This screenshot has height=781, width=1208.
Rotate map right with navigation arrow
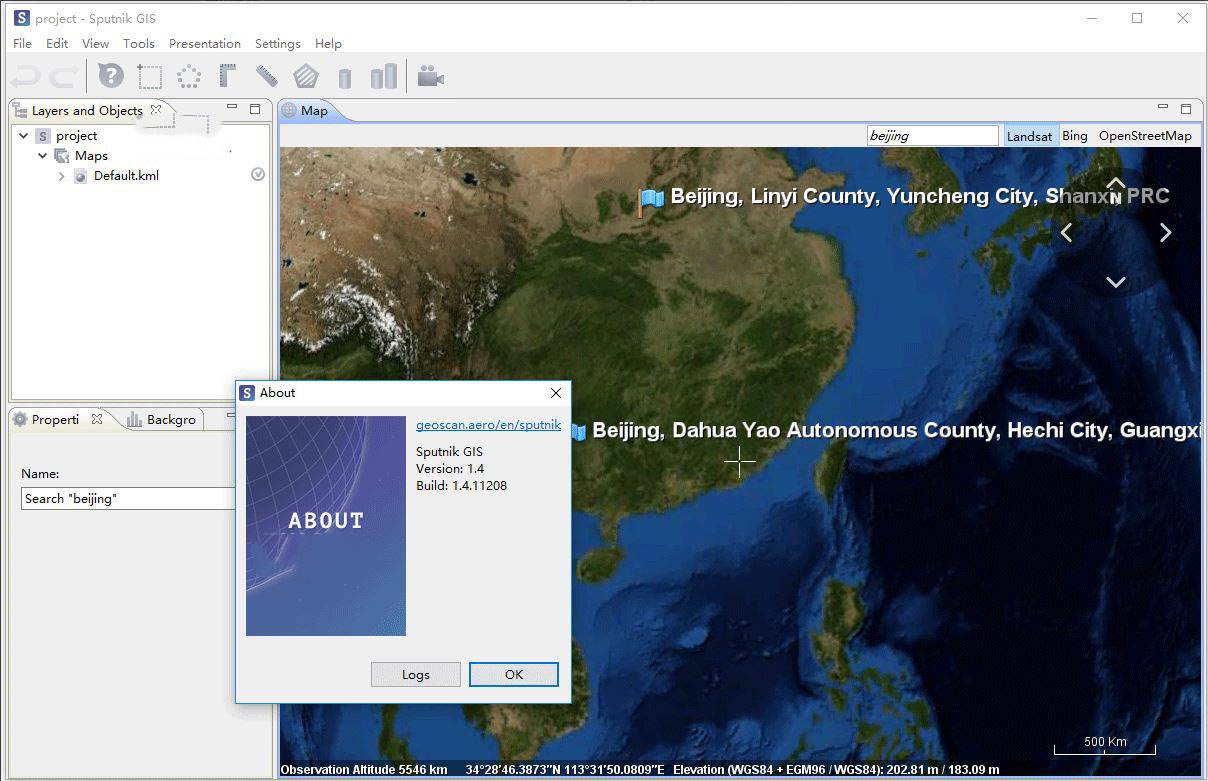(1165, 233)
